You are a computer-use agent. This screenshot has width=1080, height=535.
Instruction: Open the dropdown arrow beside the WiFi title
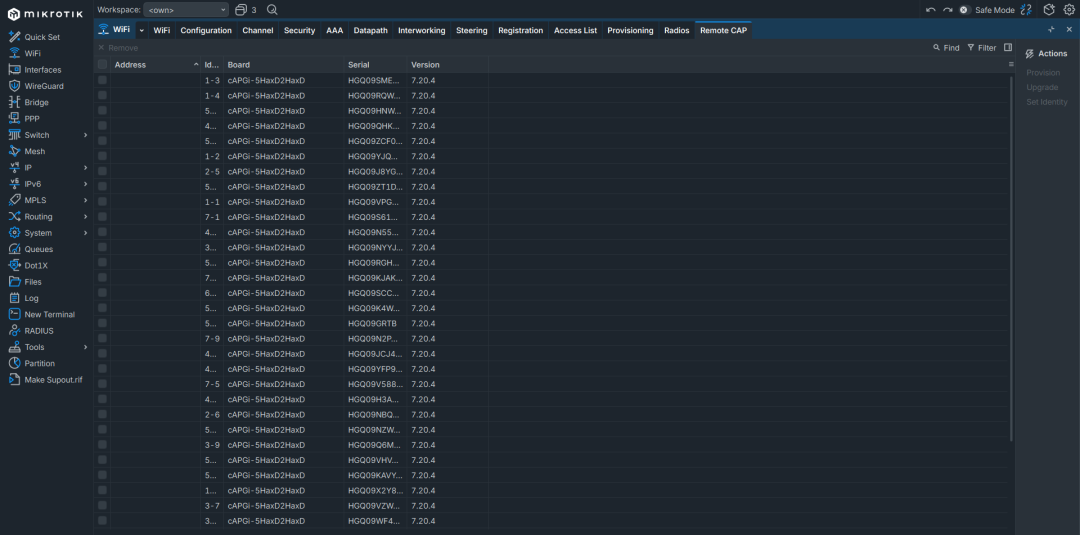click(x=142, y=30)
